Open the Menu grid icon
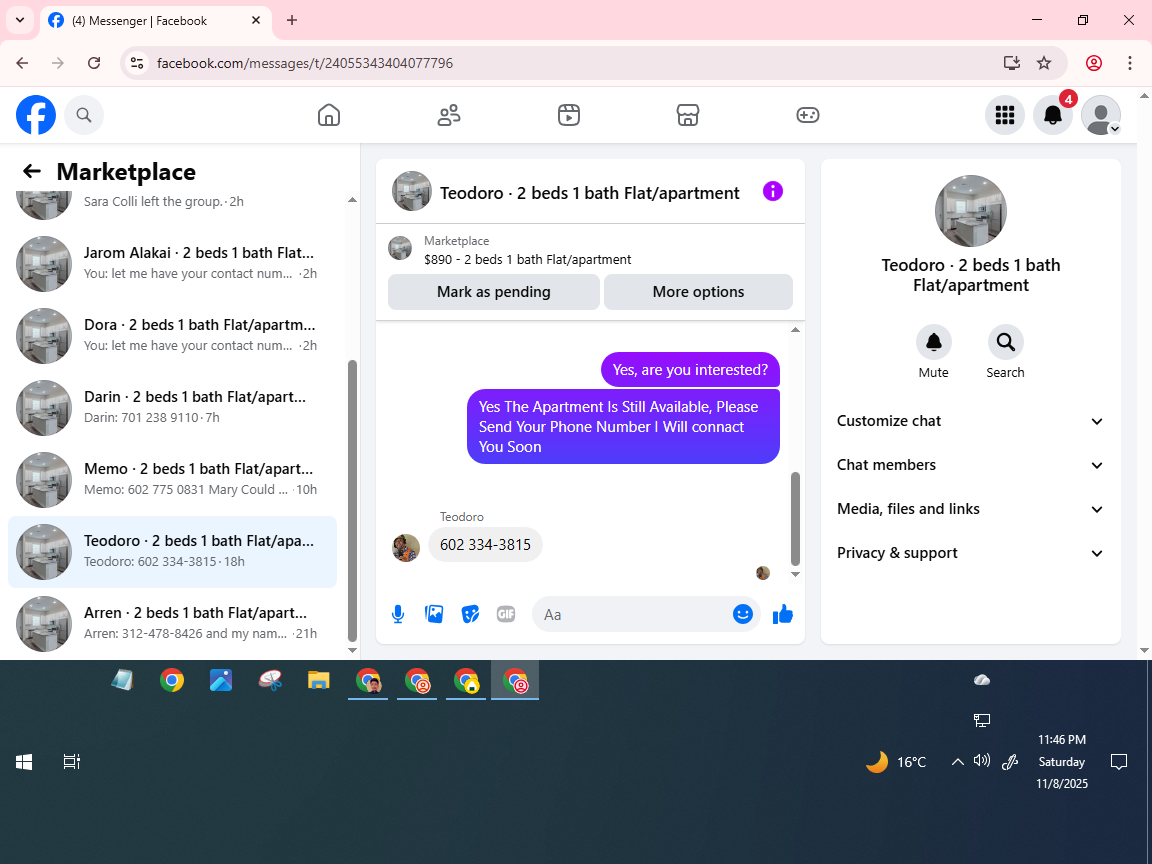The image size is (1152, 864). pos(1004,115)
